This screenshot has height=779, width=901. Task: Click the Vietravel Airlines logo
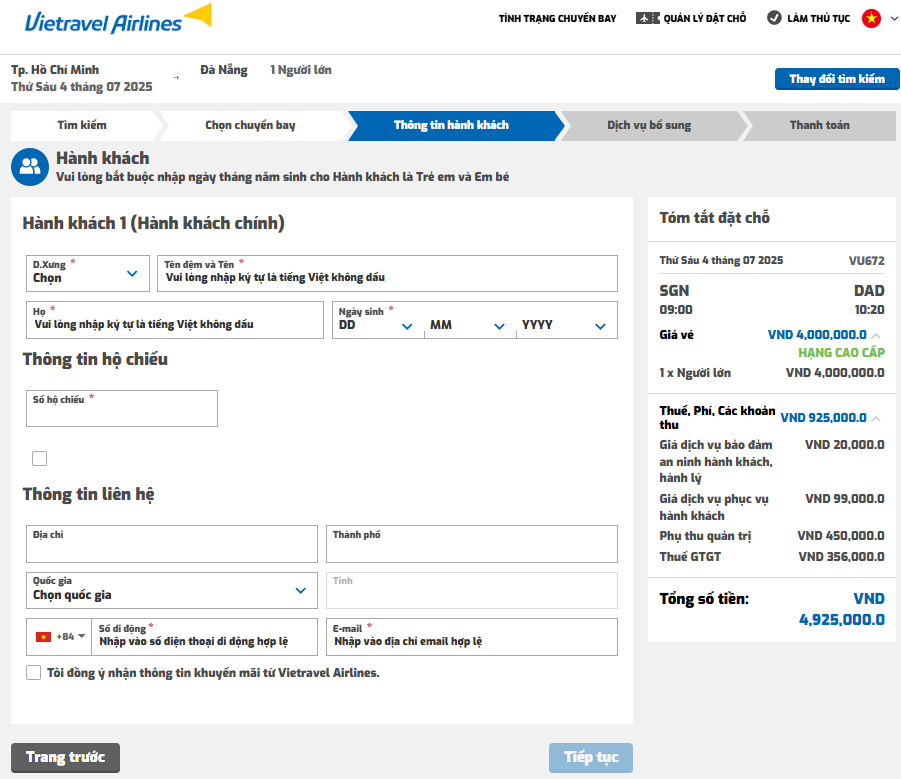click(x=118, y=20)
